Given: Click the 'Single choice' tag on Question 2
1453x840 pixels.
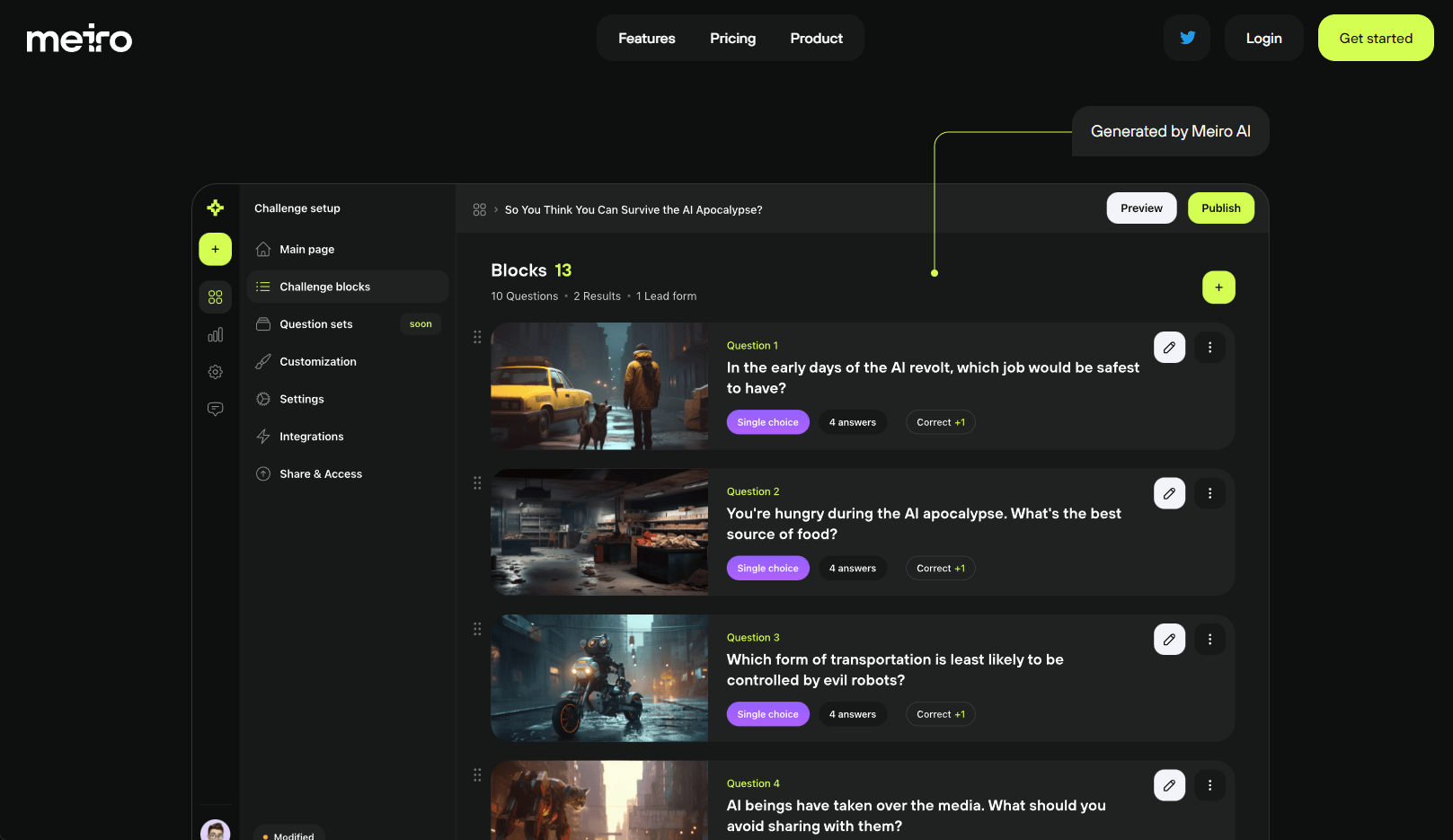Looking at the screenshot, I should click(x=768, y=569).
